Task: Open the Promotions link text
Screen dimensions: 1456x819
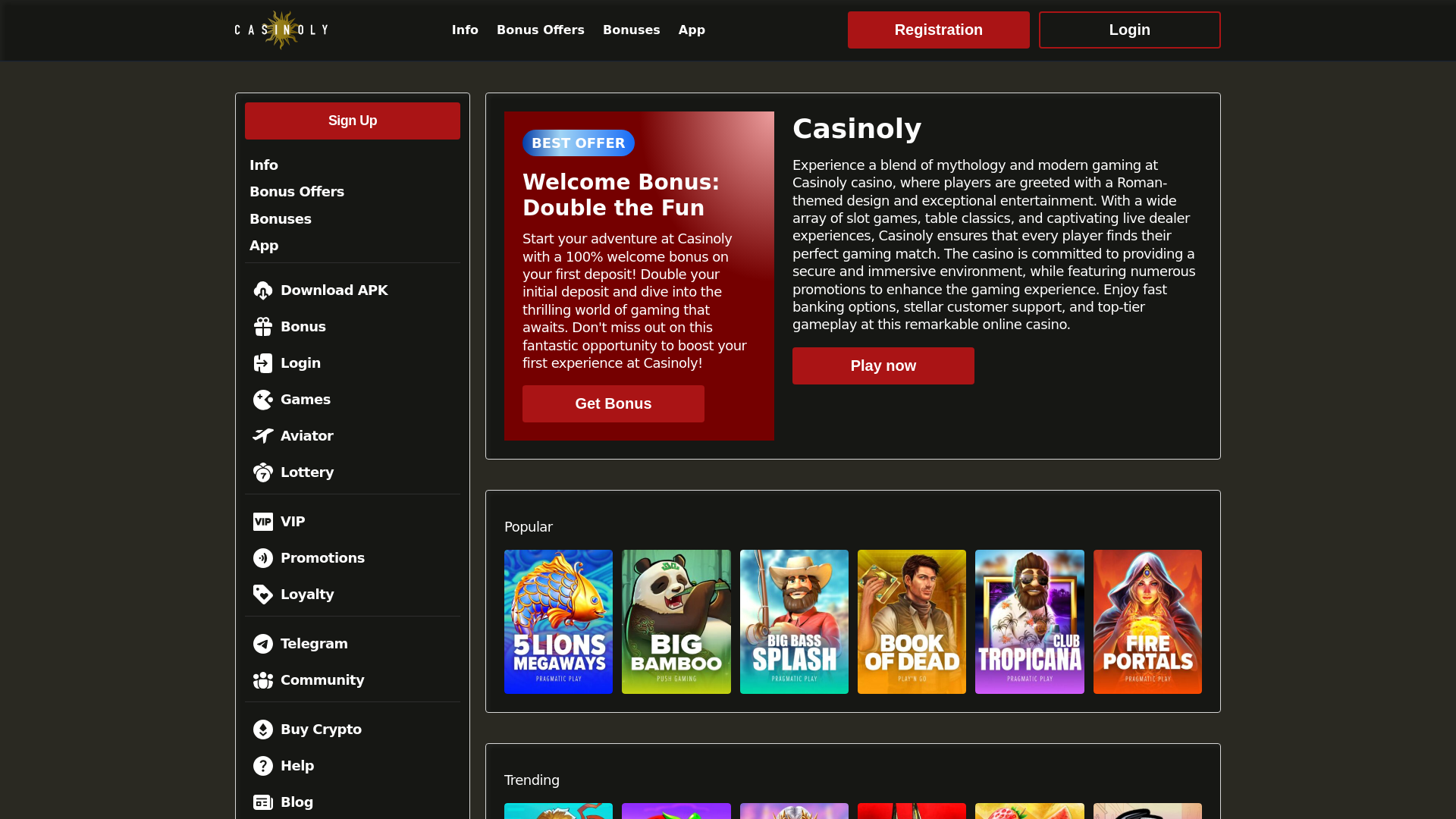Action: pyautogui.click(x=322, y=558)
